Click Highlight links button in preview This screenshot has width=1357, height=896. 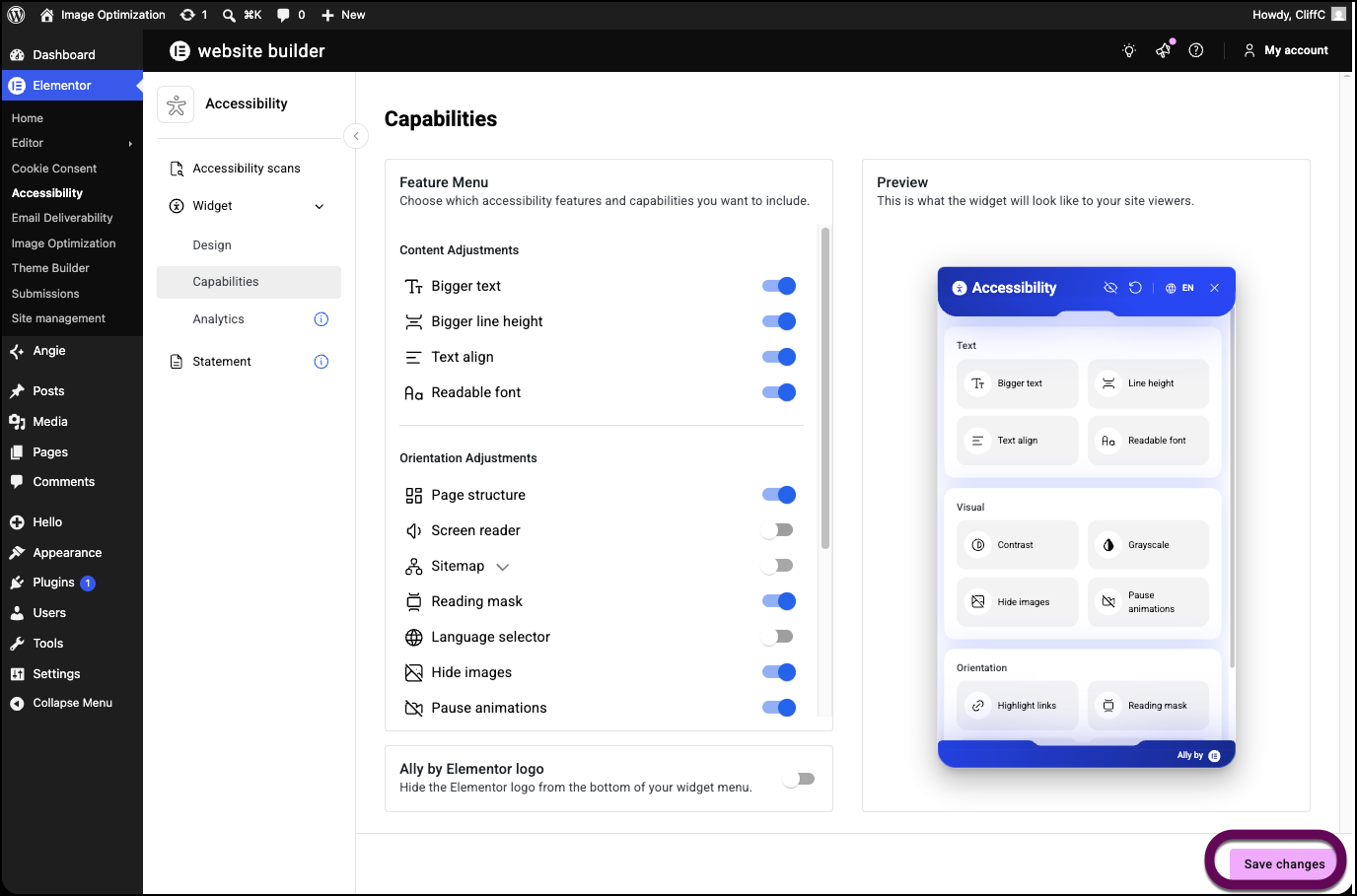(1018, 706)
